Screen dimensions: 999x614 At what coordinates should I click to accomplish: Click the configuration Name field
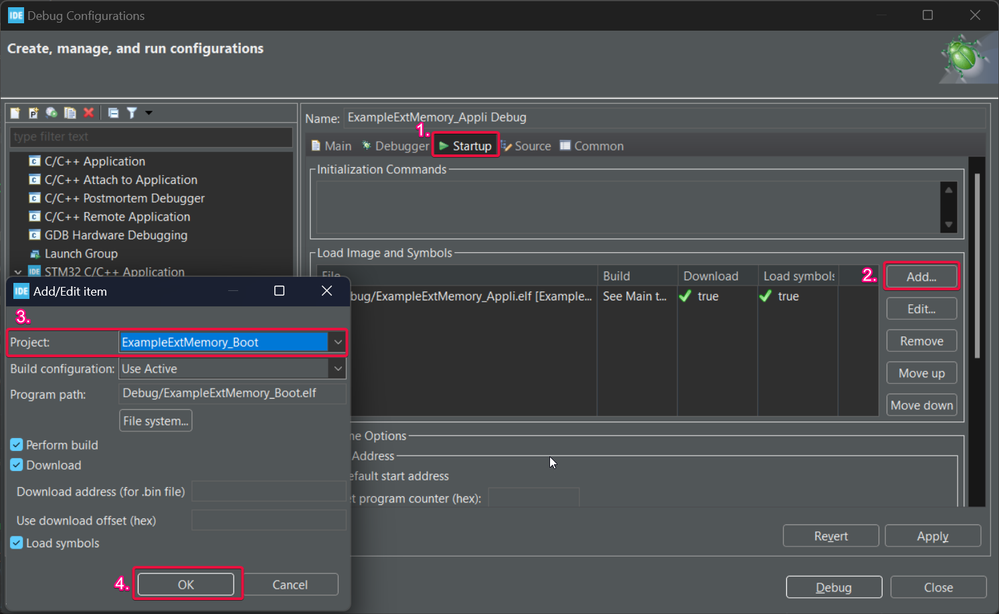coord(665,117)
